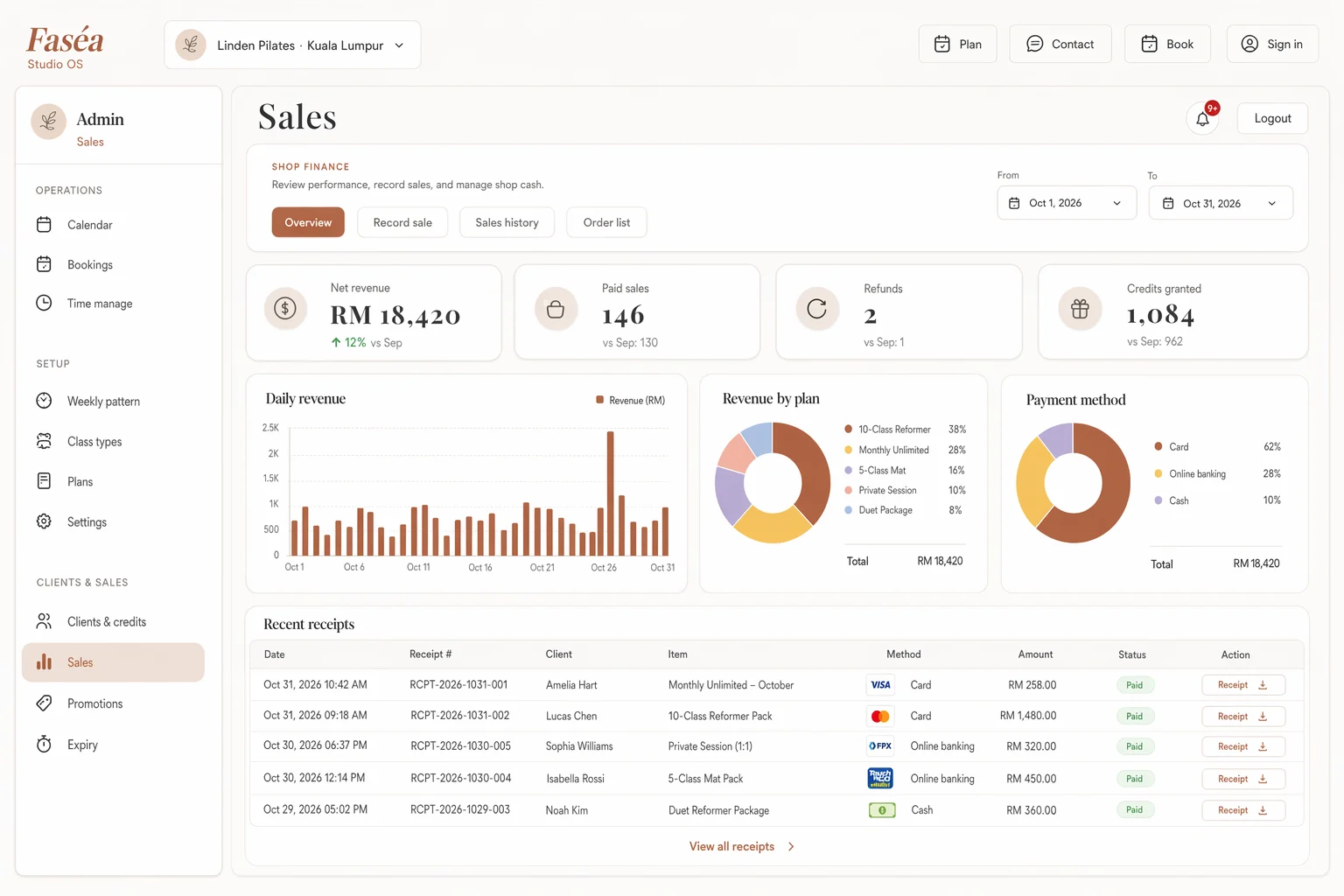Click the Book button in the top bar

coord(1167,45)
